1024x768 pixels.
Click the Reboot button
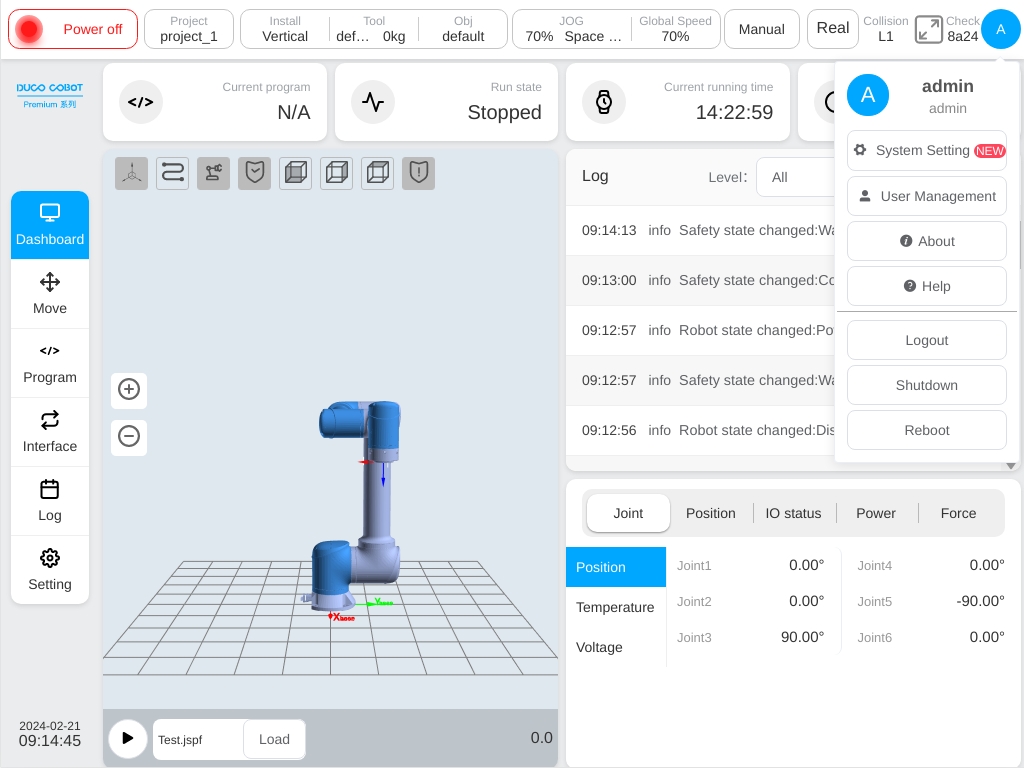point(927,430)
